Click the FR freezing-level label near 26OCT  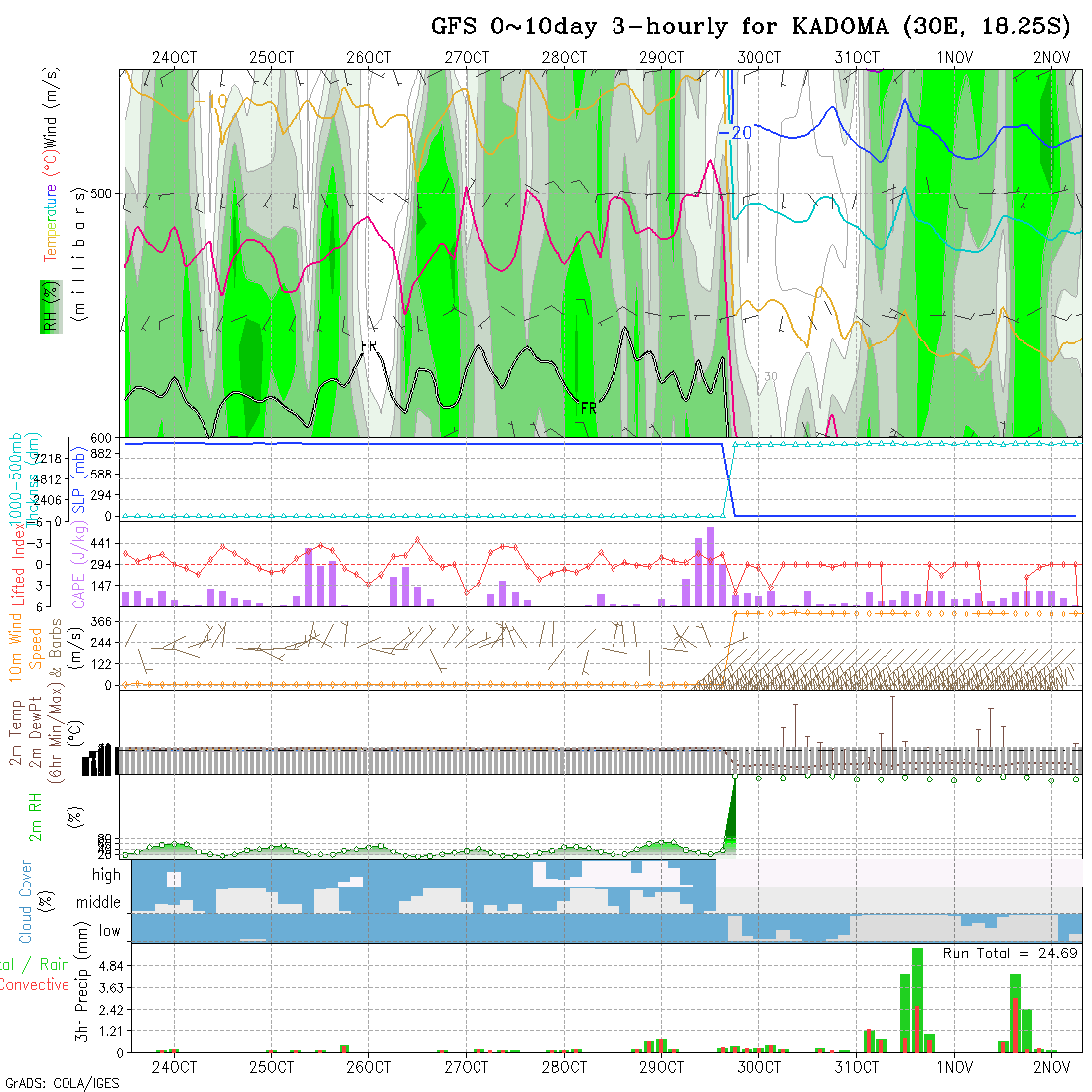coord(369,346)
